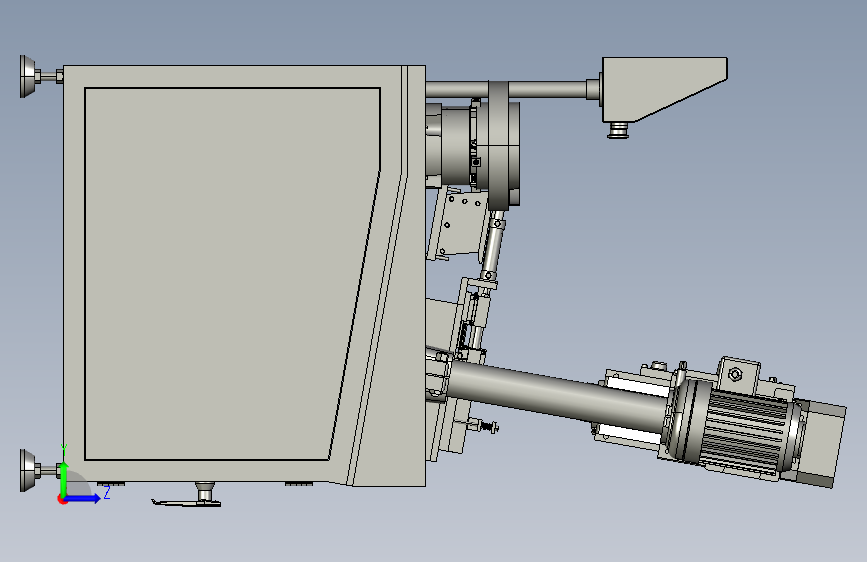The width and height of the screenshot is (867, 562).
Task: Select the hopper funnel at top right
Action: (665, 89)
